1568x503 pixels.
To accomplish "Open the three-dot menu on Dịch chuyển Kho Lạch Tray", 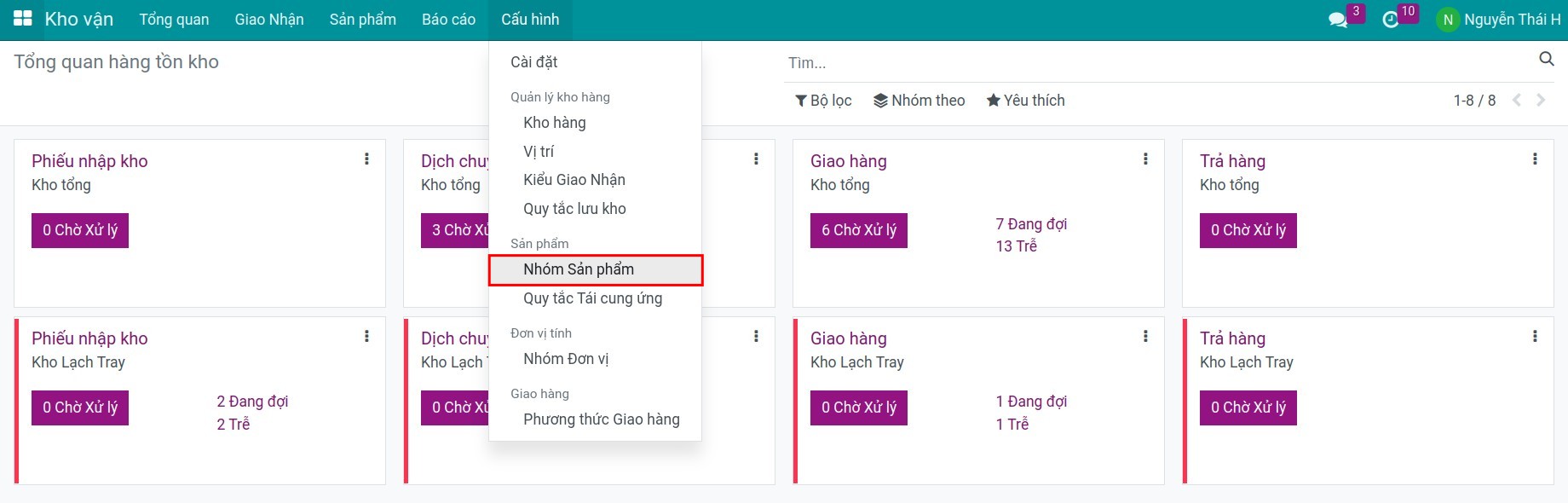I will tap(756, 336).
